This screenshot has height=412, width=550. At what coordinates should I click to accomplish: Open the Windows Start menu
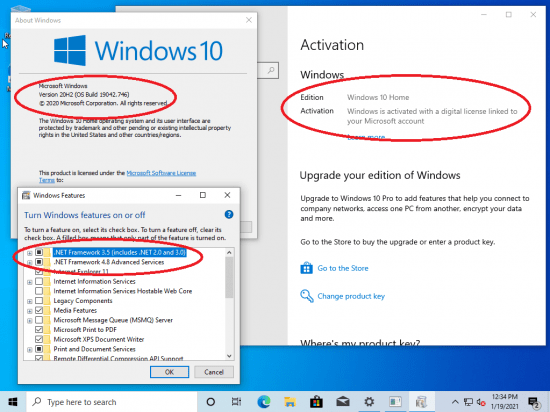click(x=13, y=402)
